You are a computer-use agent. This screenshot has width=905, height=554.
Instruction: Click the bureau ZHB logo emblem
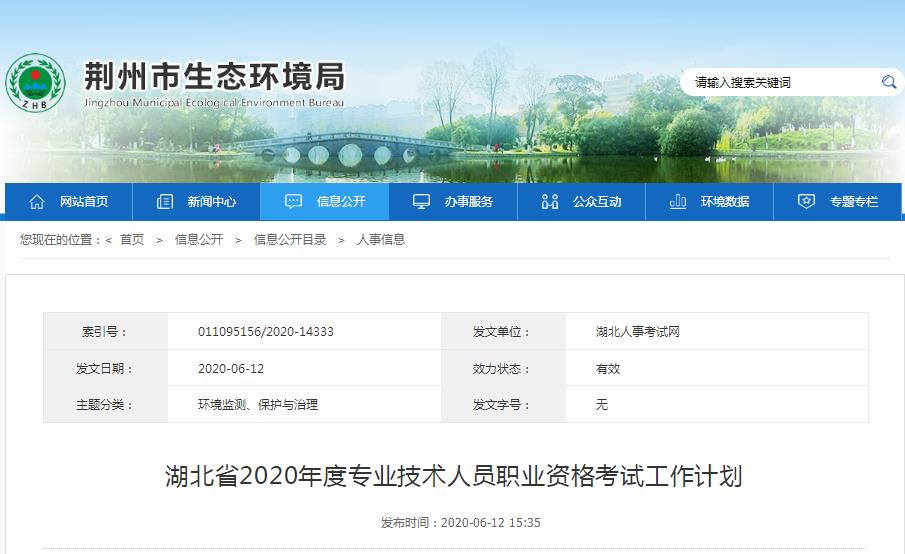point(35,84)
